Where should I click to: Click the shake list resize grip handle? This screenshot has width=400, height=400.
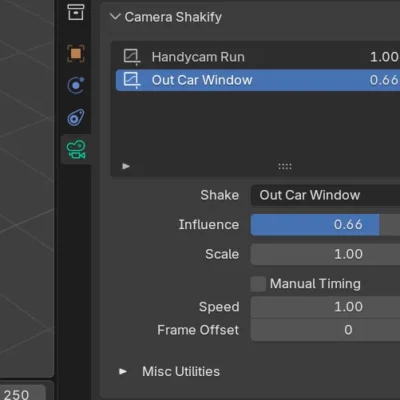pos(285,166)
